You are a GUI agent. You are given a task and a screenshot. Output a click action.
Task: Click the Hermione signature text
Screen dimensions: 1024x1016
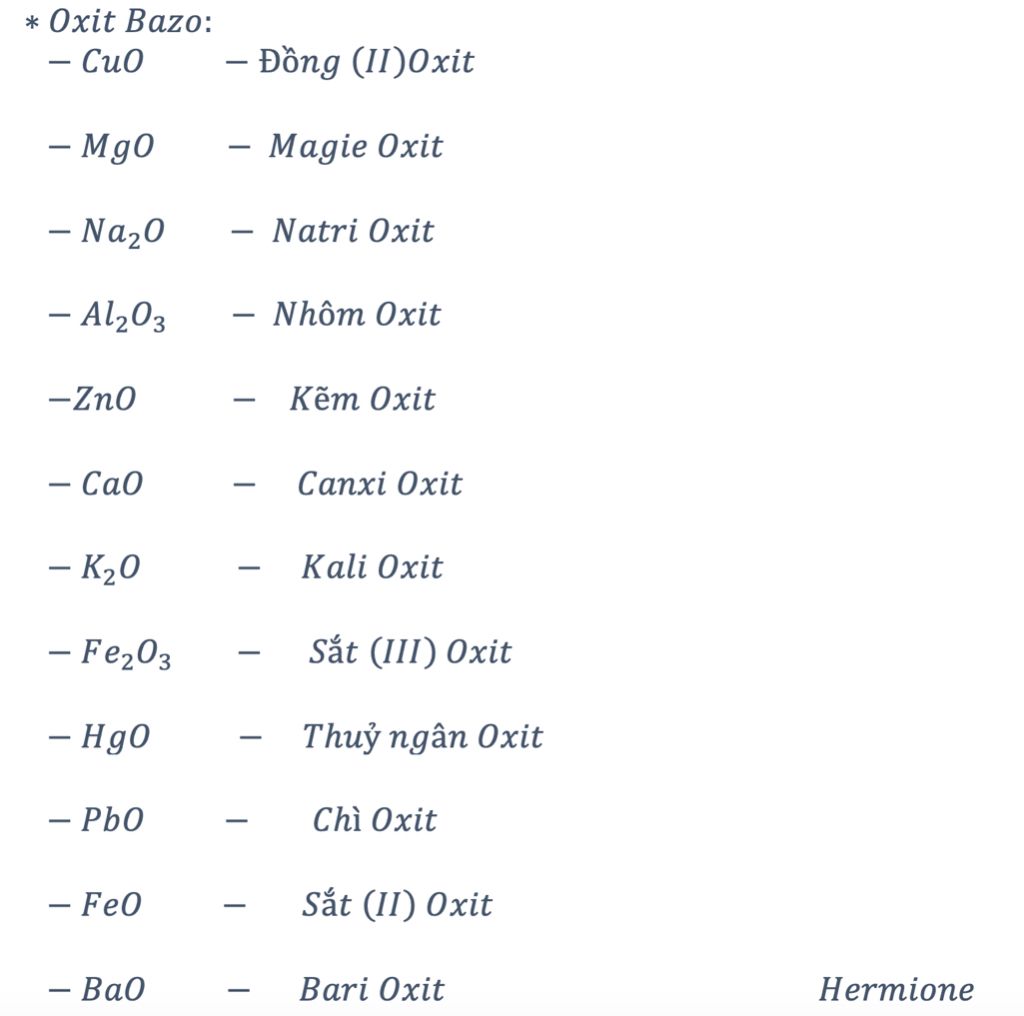(x=897, y=989)
